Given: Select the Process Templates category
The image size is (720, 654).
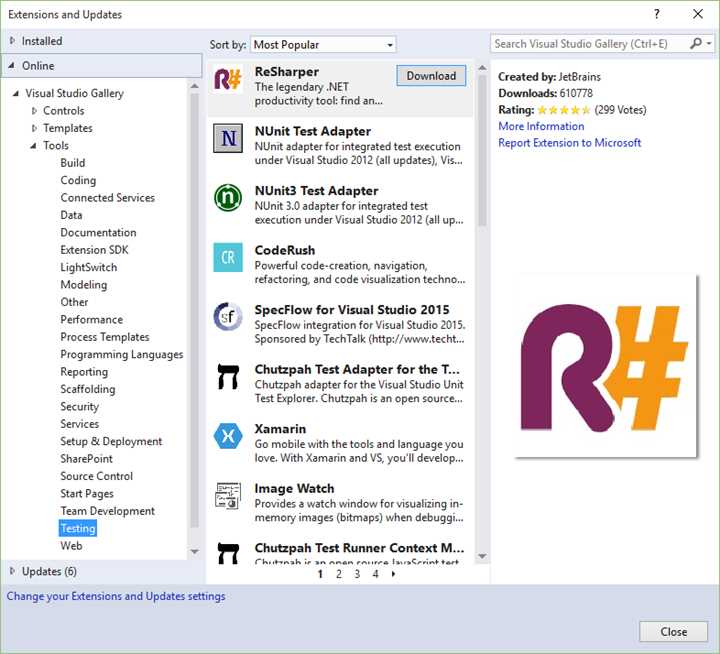Looking at the screenshot, I should (105, 337).
